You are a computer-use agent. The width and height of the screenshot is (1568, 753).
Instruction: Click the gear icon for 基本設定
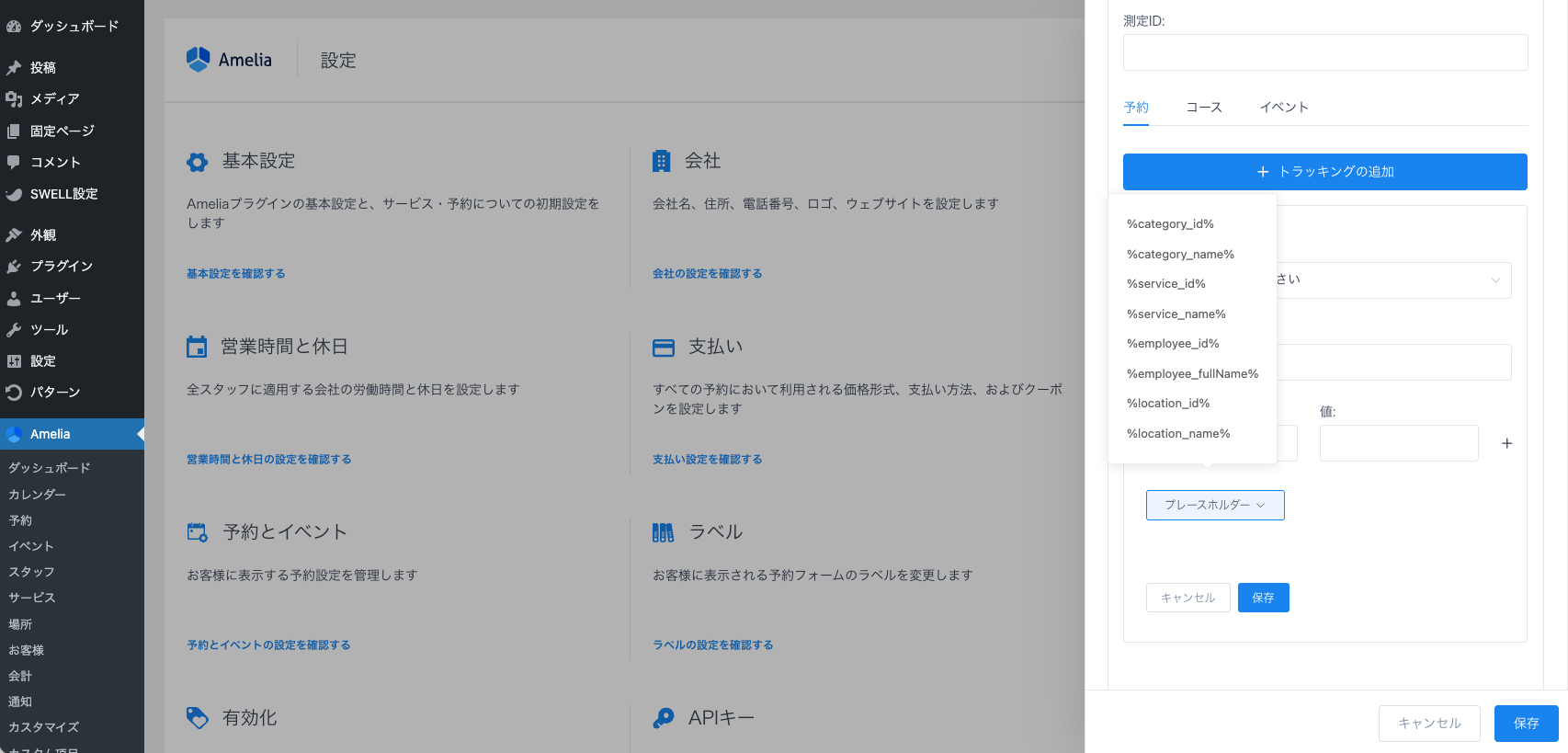point(197,162)
